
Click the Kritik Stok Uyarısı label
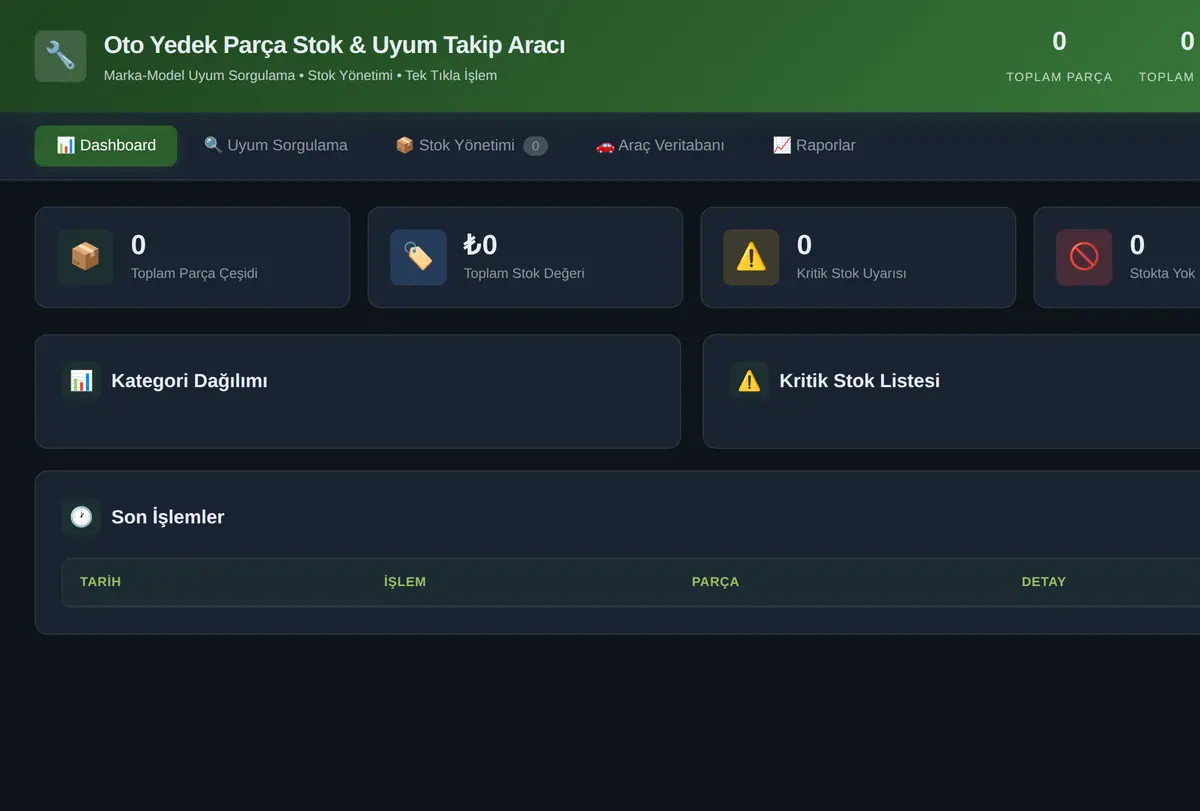click(851, 273)
